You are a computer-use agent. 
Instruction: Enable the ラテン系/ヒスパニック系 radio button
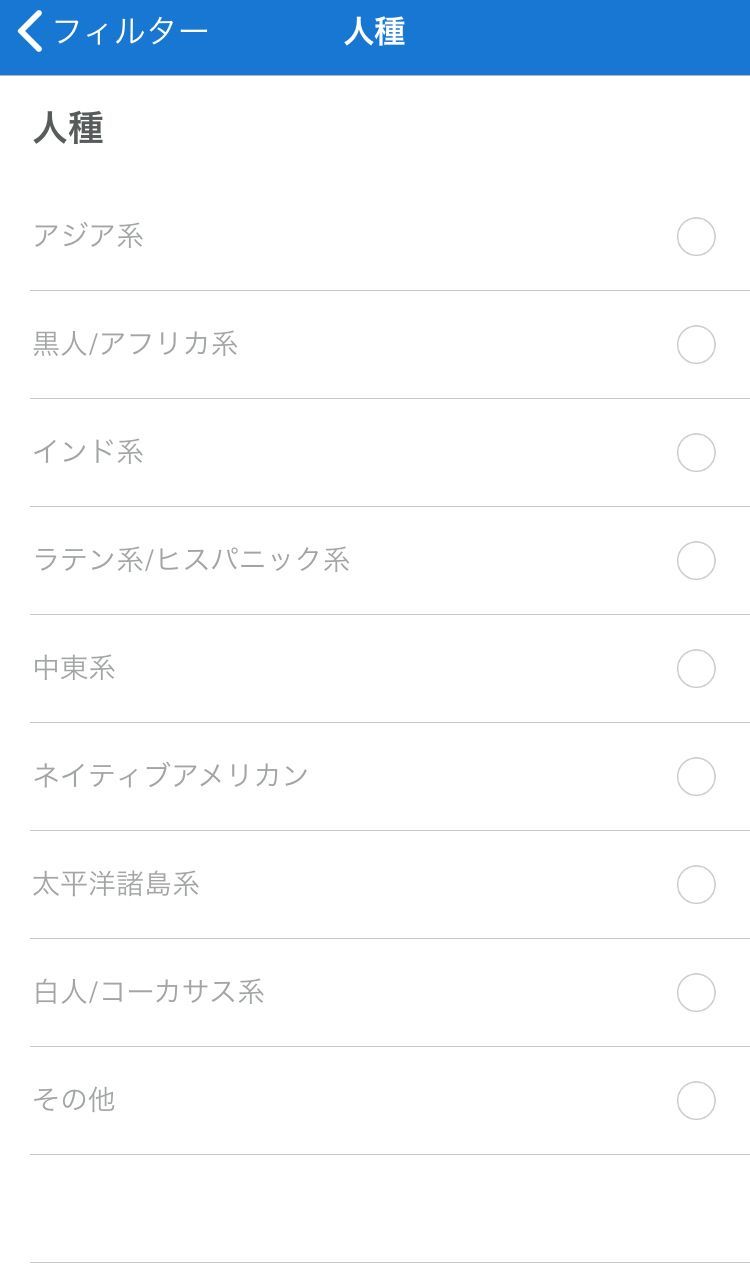(696, 561)
